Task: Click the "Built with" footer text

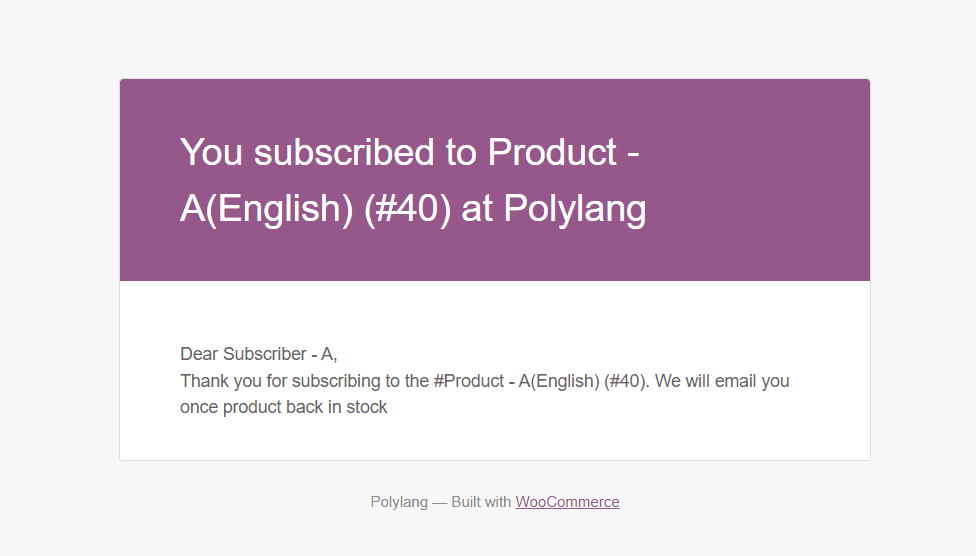Action: pos(481,502)
